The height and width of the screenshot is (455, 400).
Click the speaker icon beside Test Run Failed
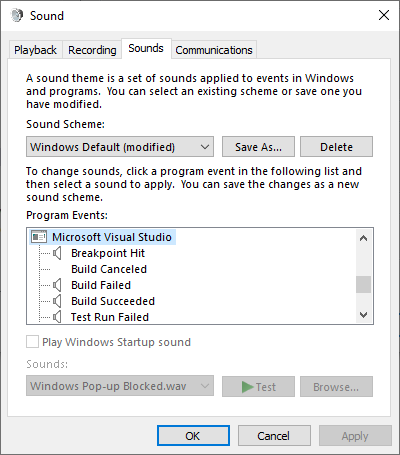[x=57, y=317]
